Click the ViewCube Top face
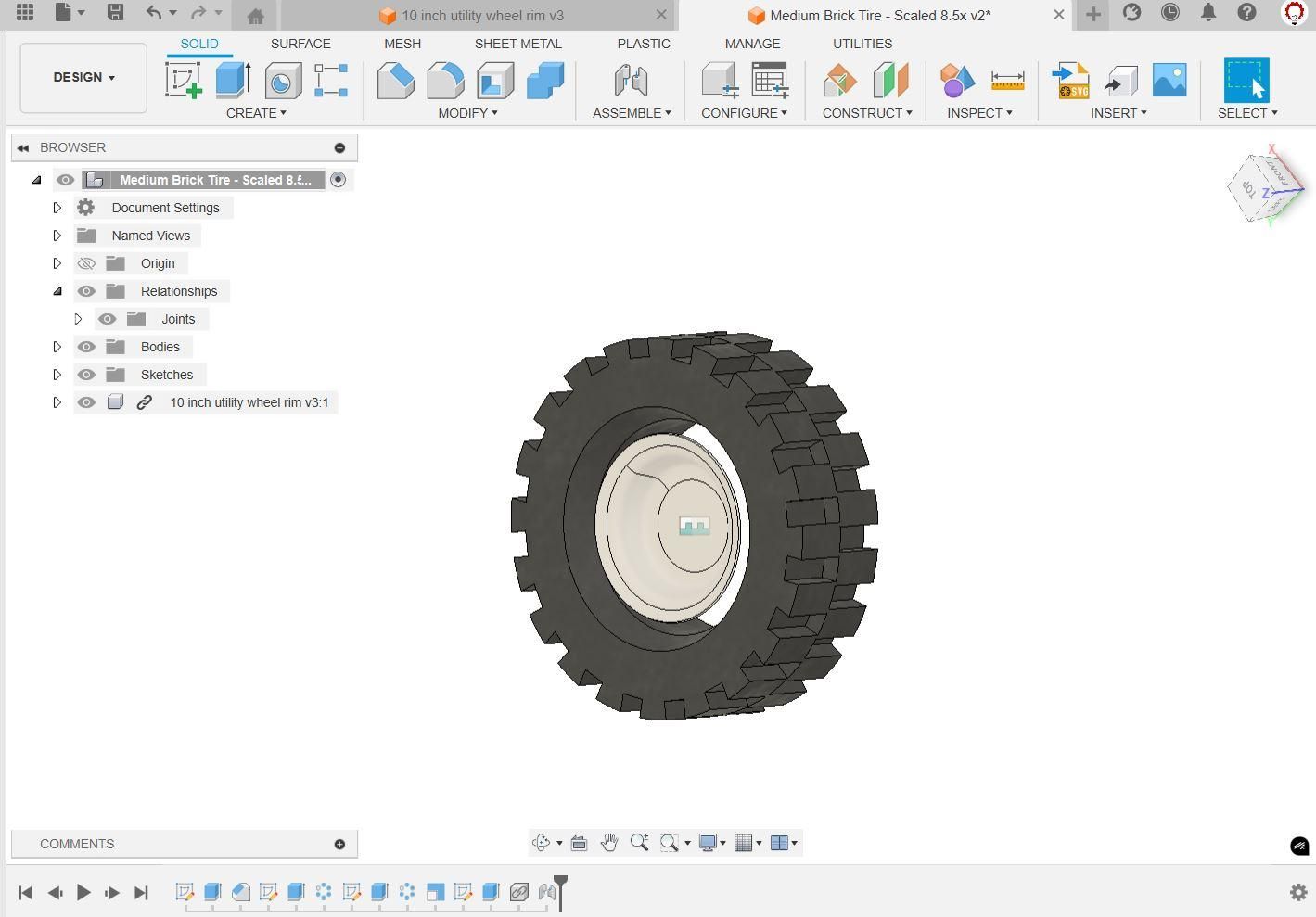Screen dimensions: 1316x917 1248,191
